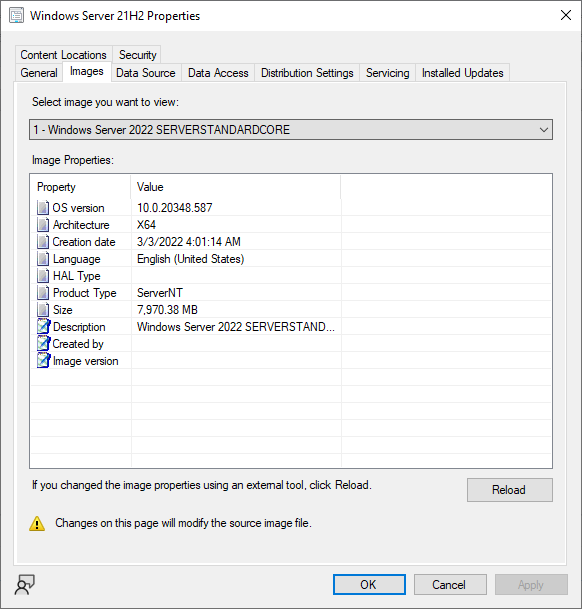This screenshot has width=582, height=609.
Task: Click the Architecture property label
Action: coord(81,225)
